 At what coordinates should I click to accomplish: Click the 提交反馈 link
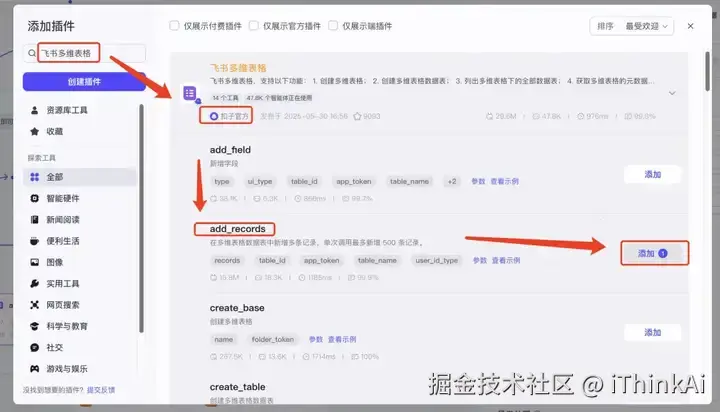(101, 390)
